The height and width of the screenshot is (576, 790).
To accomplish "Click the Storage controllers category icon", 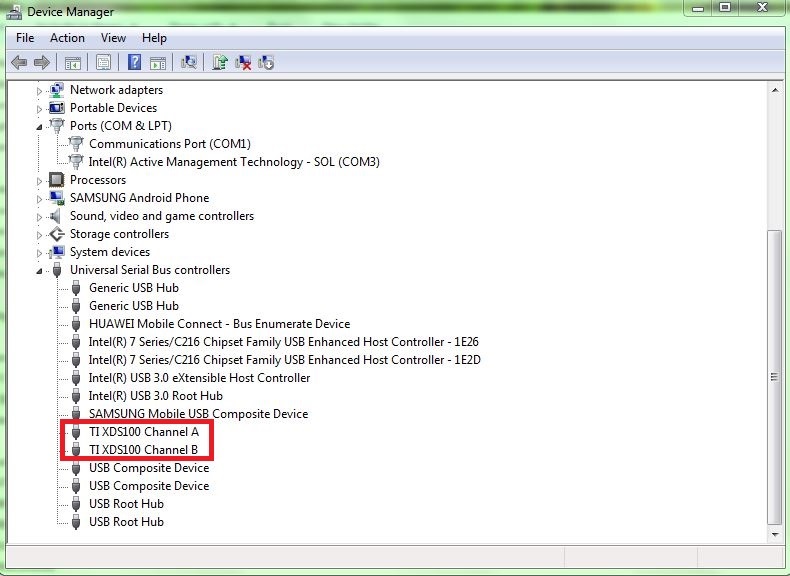I will click(57, 234).
